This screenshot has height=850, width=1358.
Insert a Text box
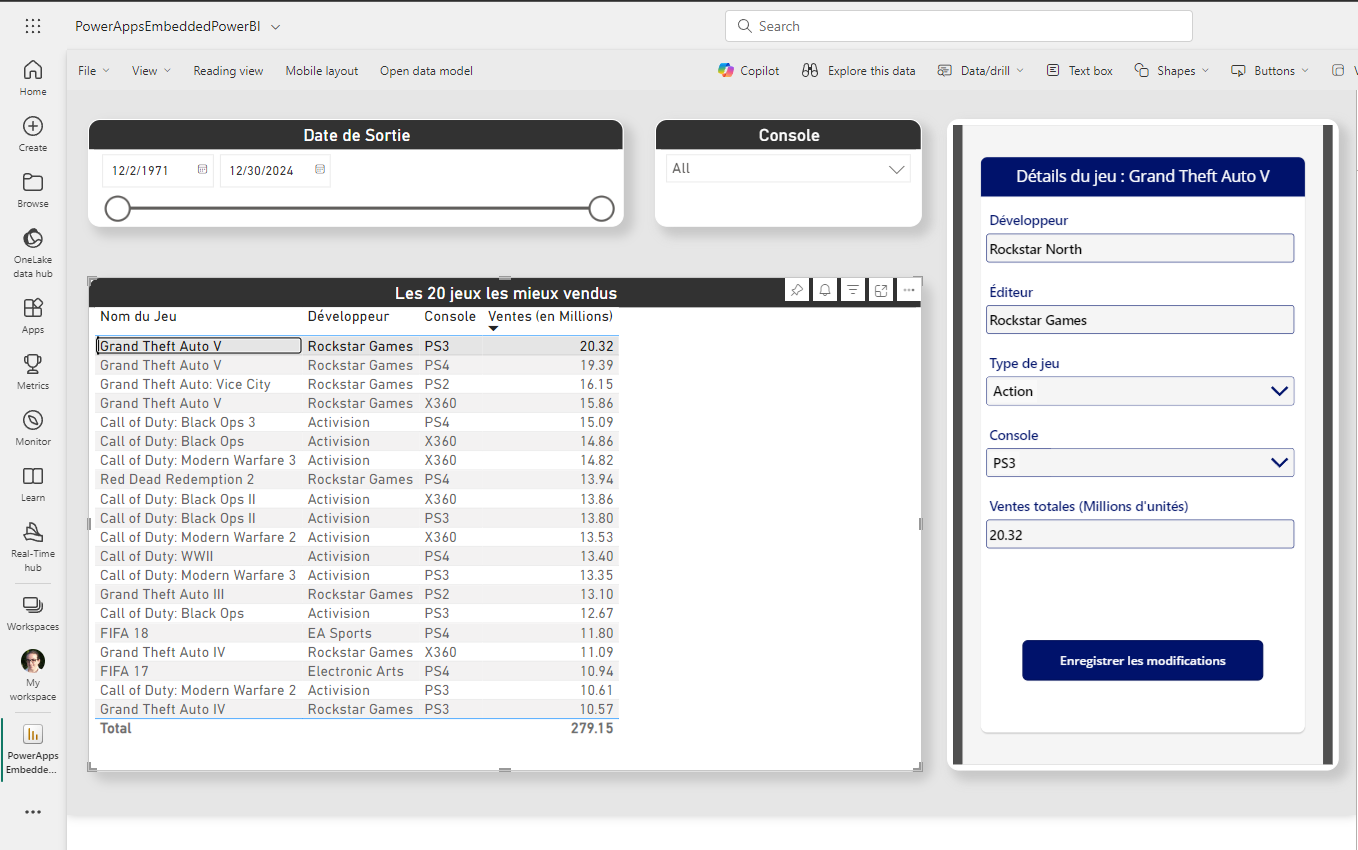pos(1079,71)
